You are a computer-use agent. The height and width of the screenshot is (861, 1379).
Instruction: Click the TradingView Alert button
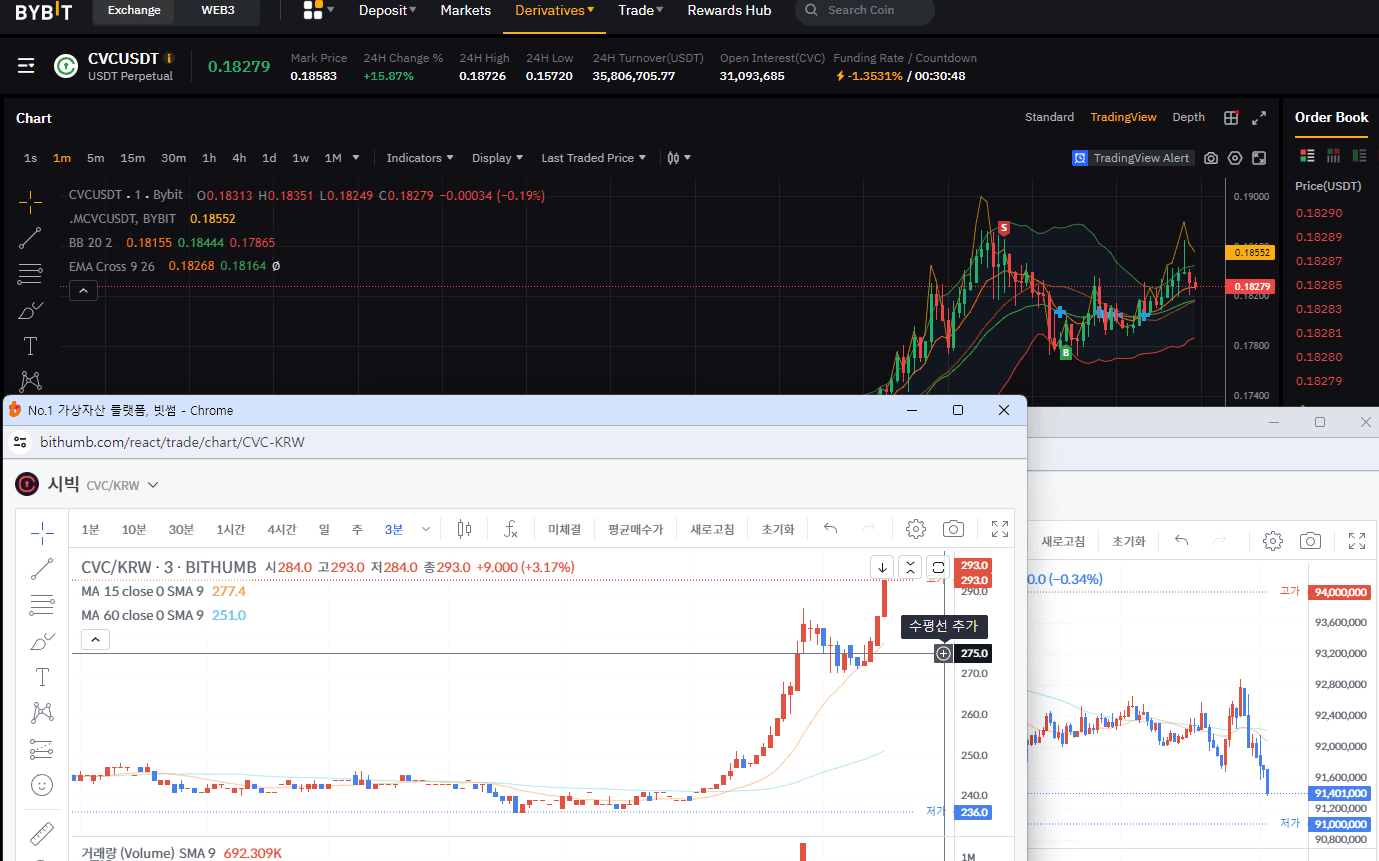pyautogui.click(x=1133, y=158)
